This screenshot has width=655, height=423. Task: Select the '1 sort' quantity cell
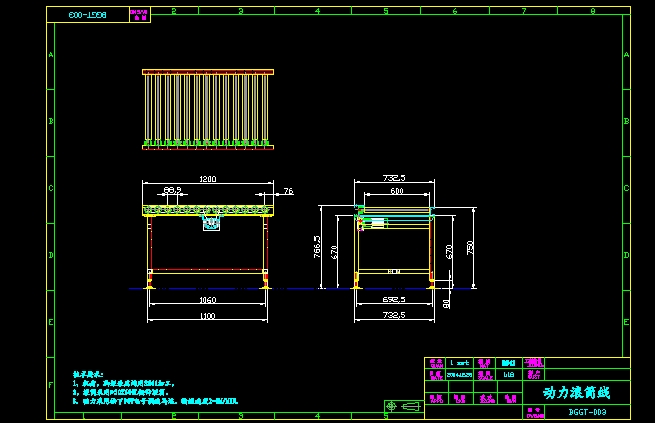coord(459,363)
